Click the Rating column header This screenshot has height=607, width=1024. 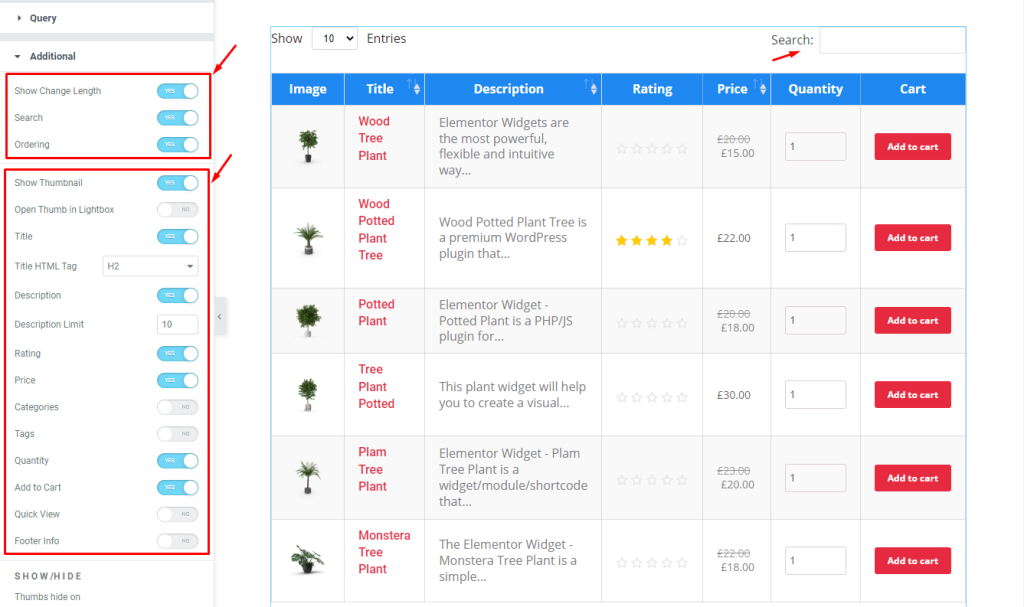(652, 89)
